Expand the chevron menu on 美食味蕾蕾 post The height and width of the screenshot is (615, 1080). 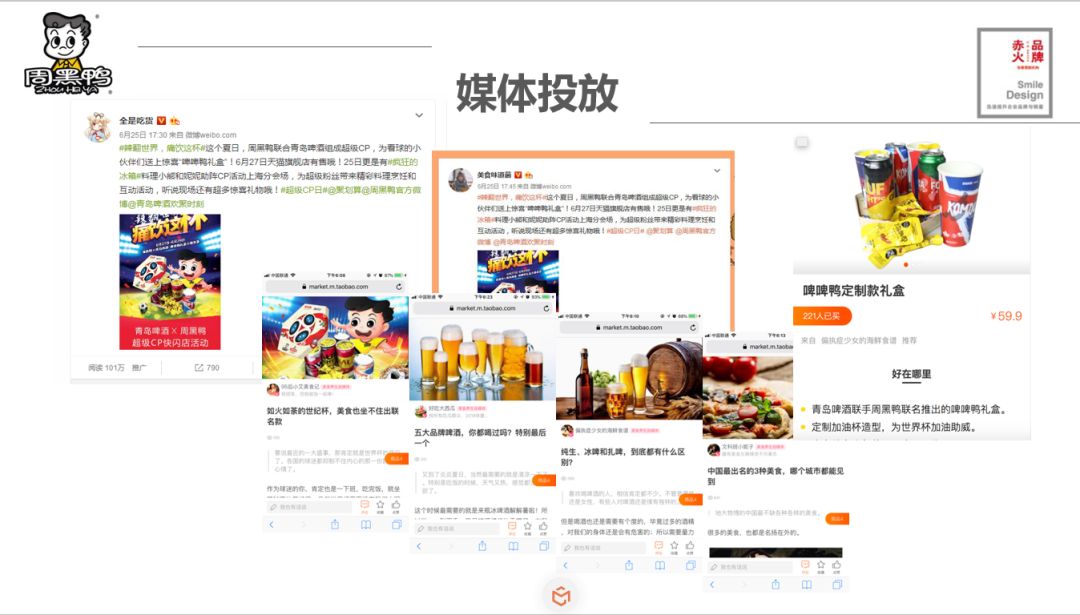pos(716,170)
